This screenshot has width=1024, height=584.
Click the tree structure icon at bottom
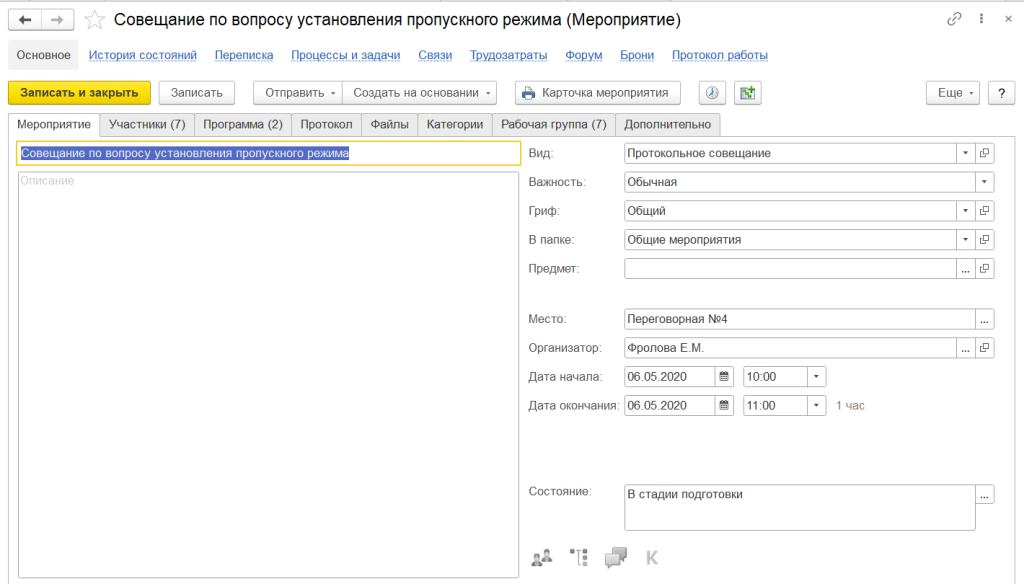[578, 557]
